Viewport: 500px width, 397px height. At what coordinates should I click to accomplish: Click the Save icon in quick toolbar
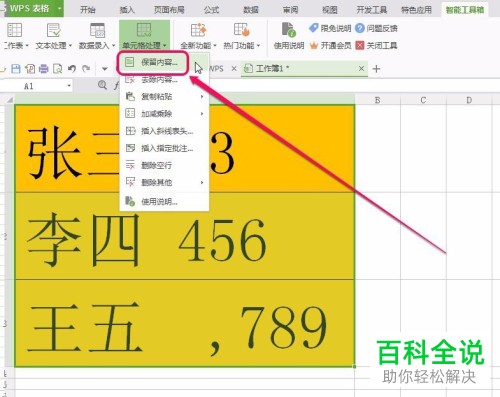click(x=16, y=69)
